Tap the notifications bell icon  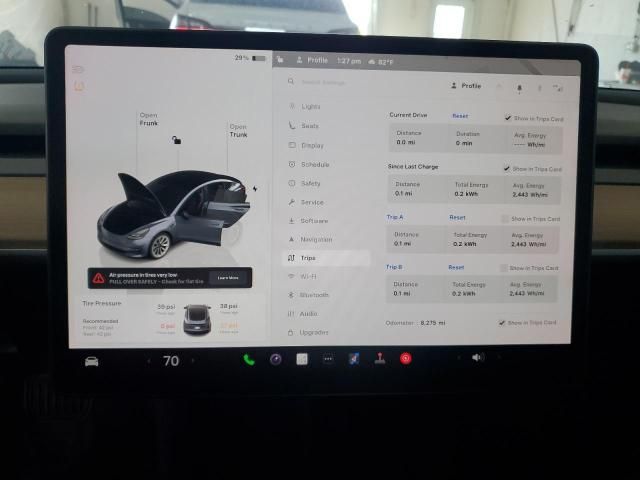pos(518,87)
